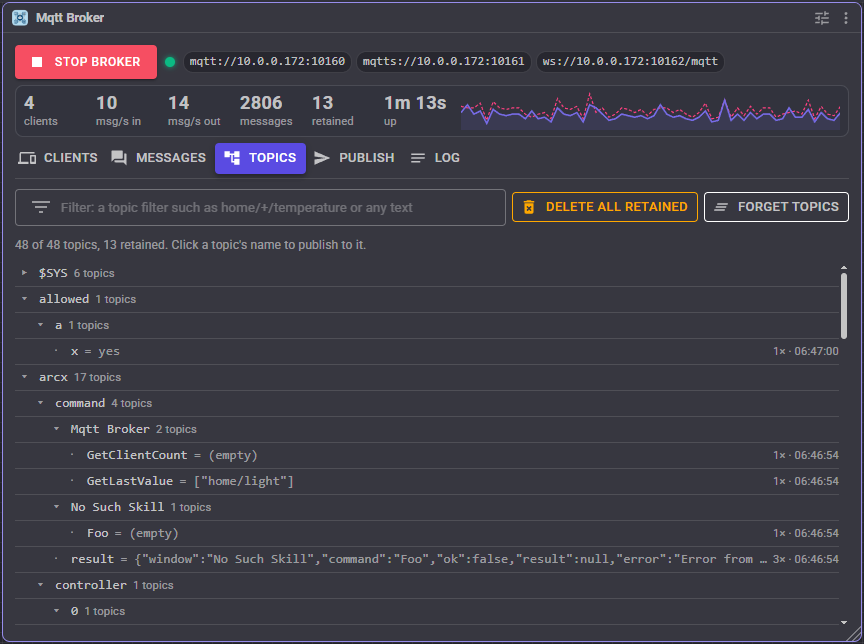Select the Topics tab

260,158
